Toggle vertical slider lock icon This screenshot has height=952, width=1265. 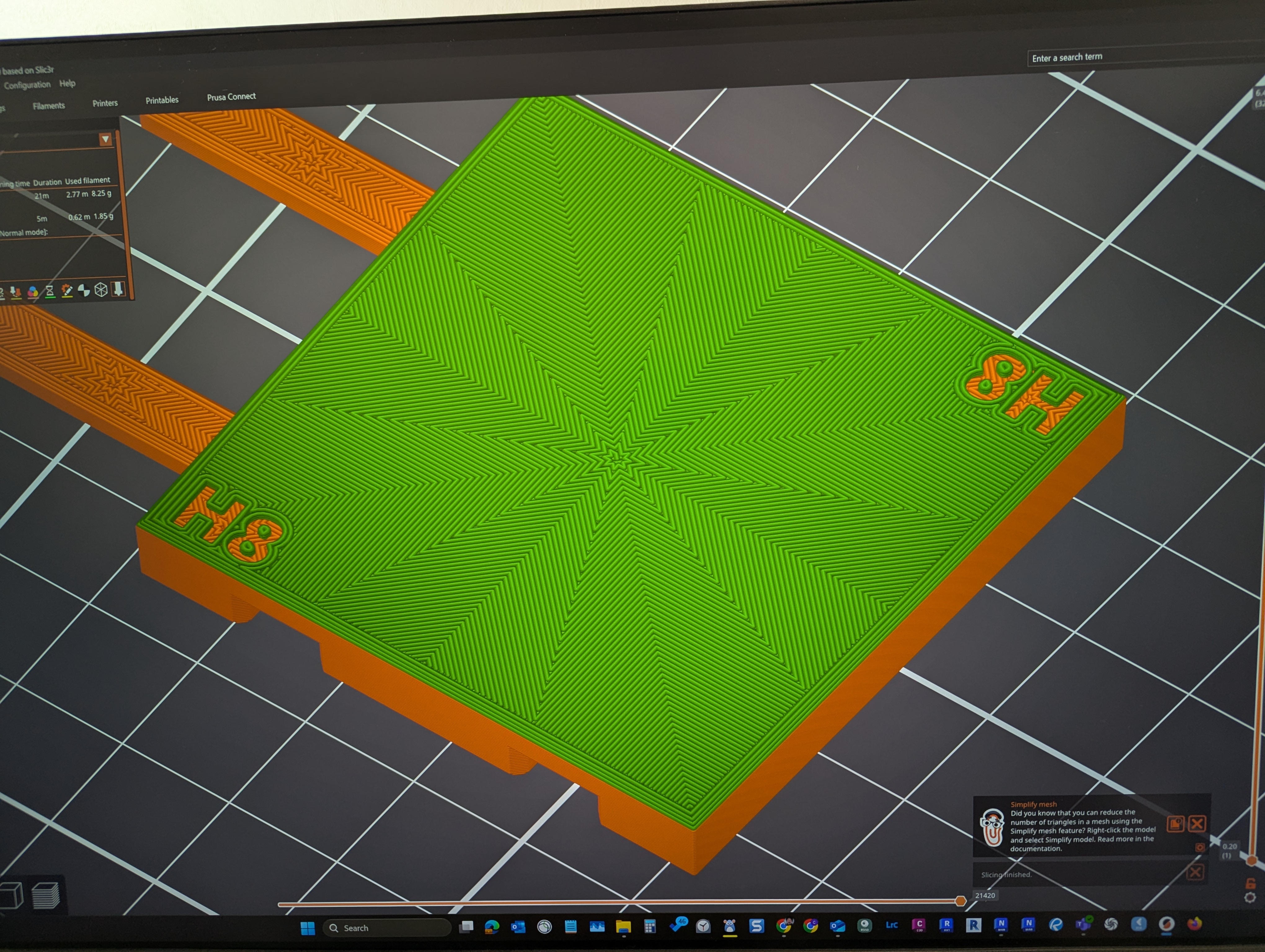point(1250,884)
